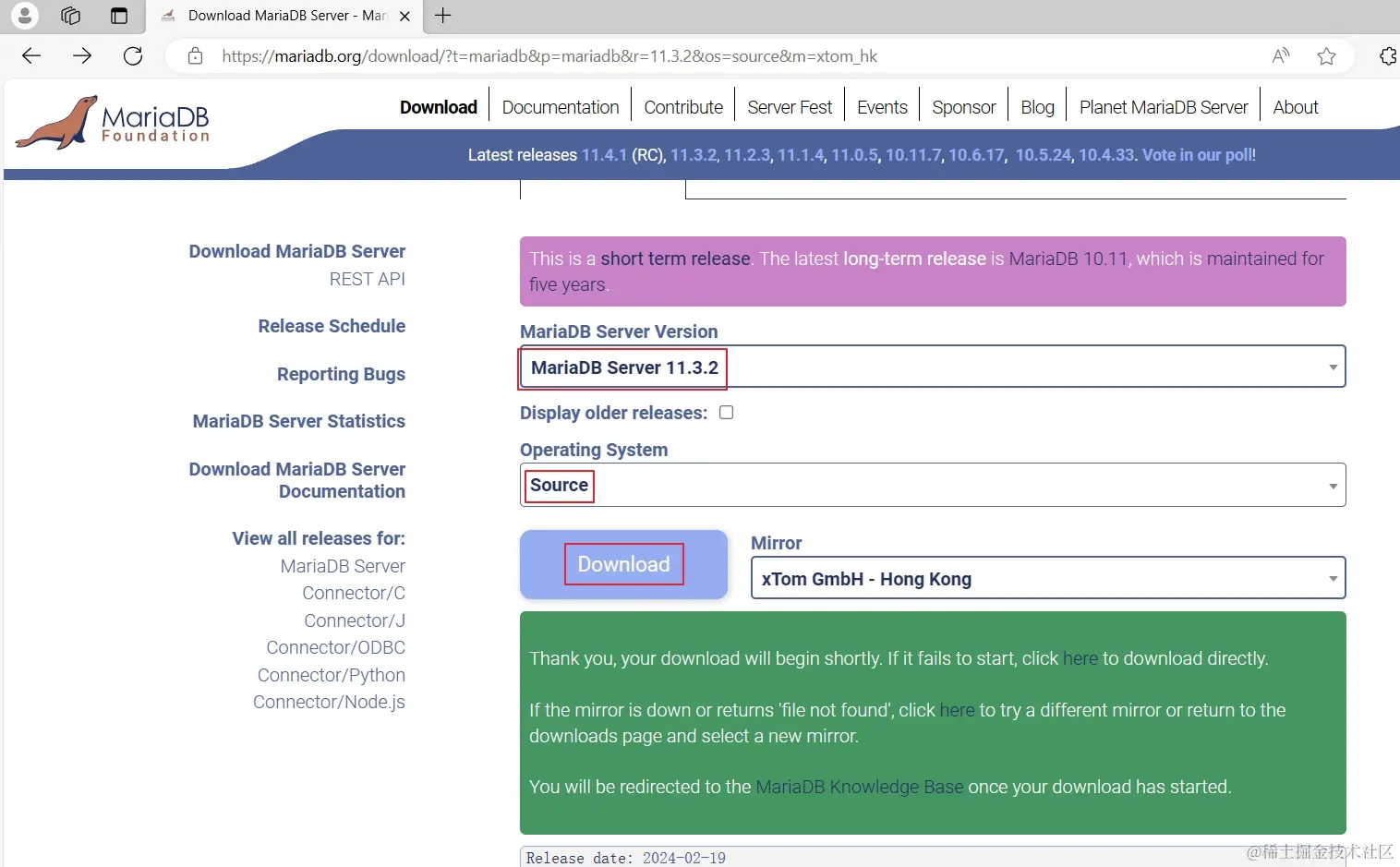Open the 10.11.7 release link

(x=913, y=155)
